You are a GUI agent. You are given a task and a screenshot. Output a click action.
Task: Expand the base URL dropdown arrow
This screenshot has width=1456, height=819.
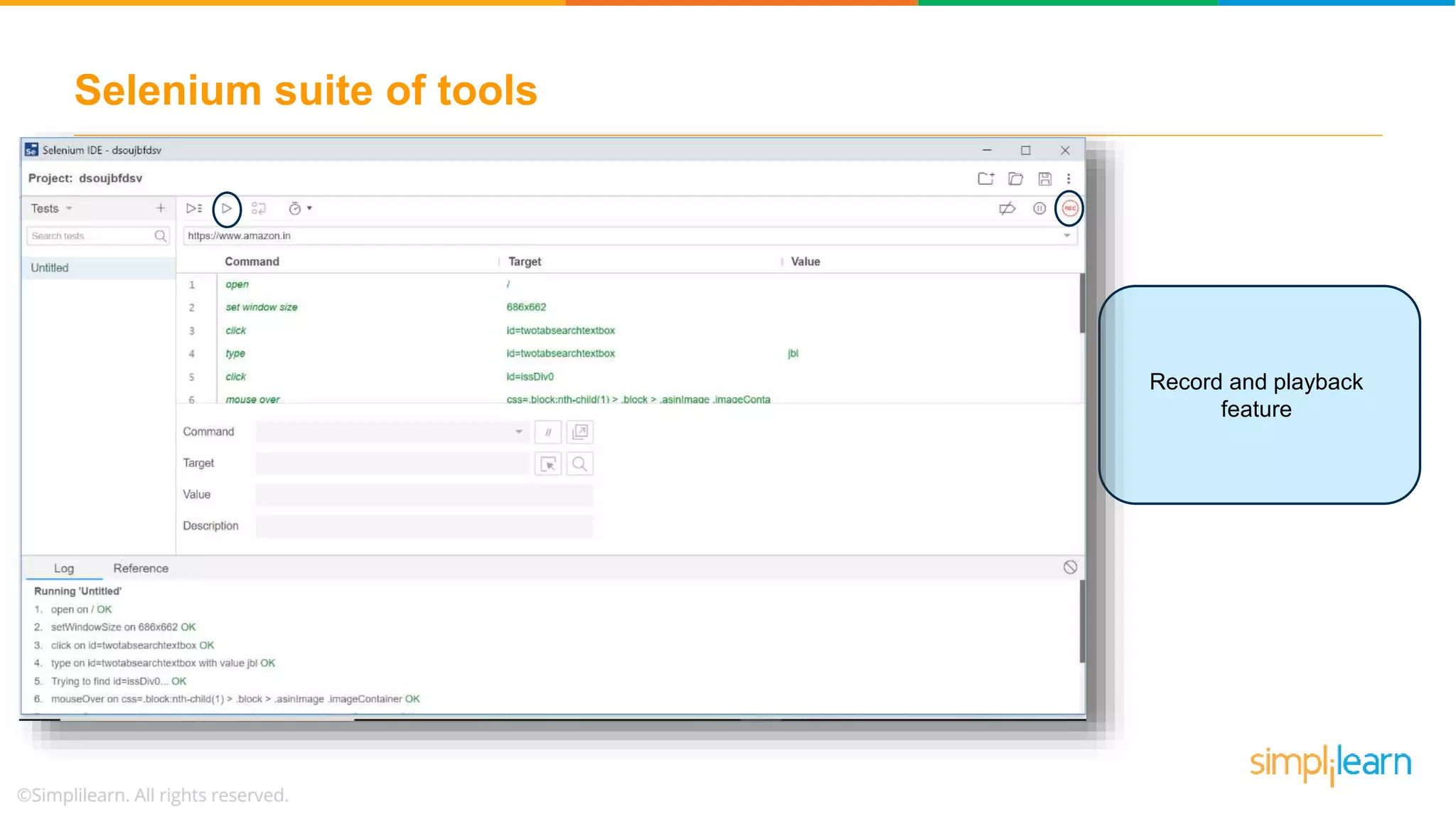click(x=1067, y=236)
